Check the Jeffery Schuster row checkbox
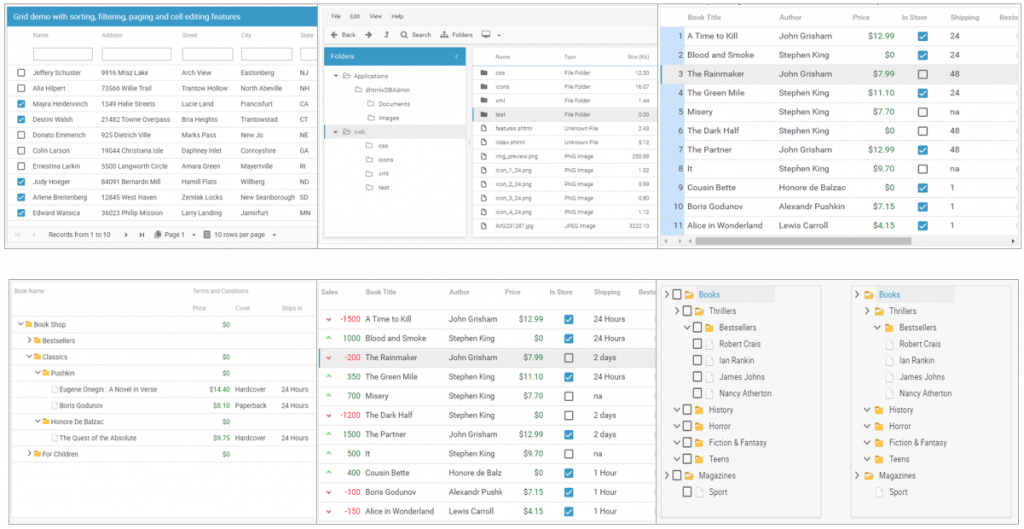 (x=21, y=72)
